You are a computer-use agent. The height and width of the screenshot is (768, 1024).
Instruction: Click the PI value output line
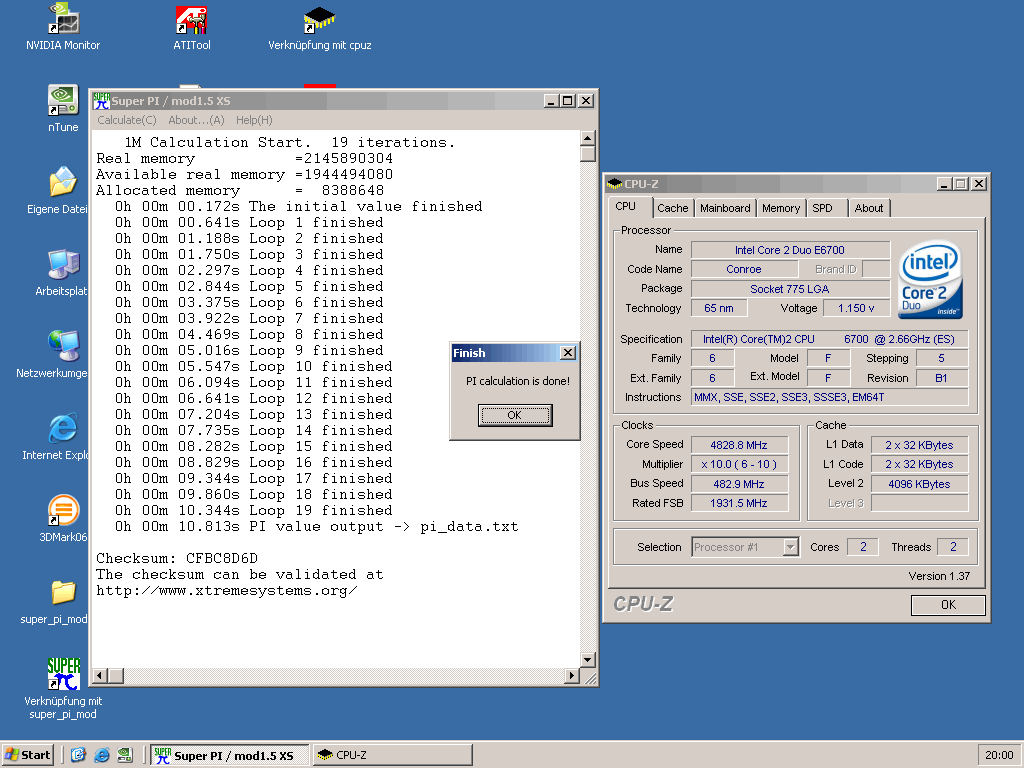point(317,526)
